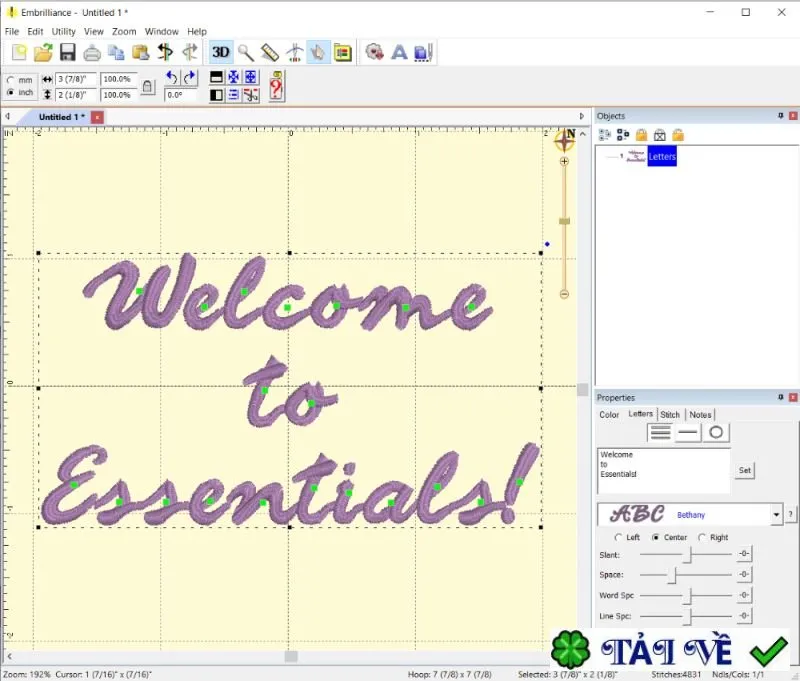Reset Line Spc with -0- button
Screen dimensions: 800x681
744,616
